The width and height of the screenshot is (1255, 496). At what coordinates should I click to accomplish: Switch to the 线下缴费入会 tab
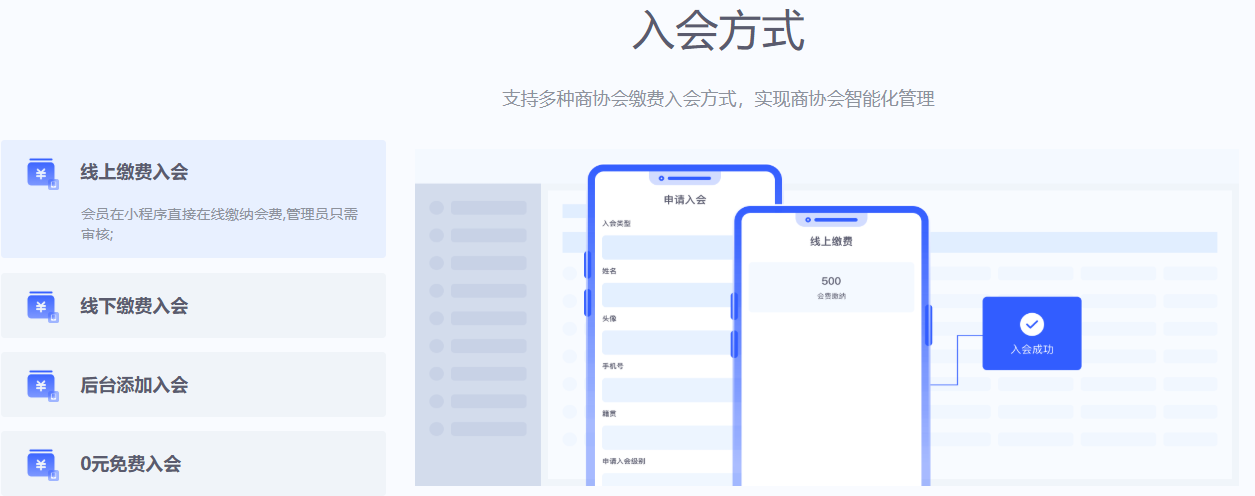click(134, 306)
